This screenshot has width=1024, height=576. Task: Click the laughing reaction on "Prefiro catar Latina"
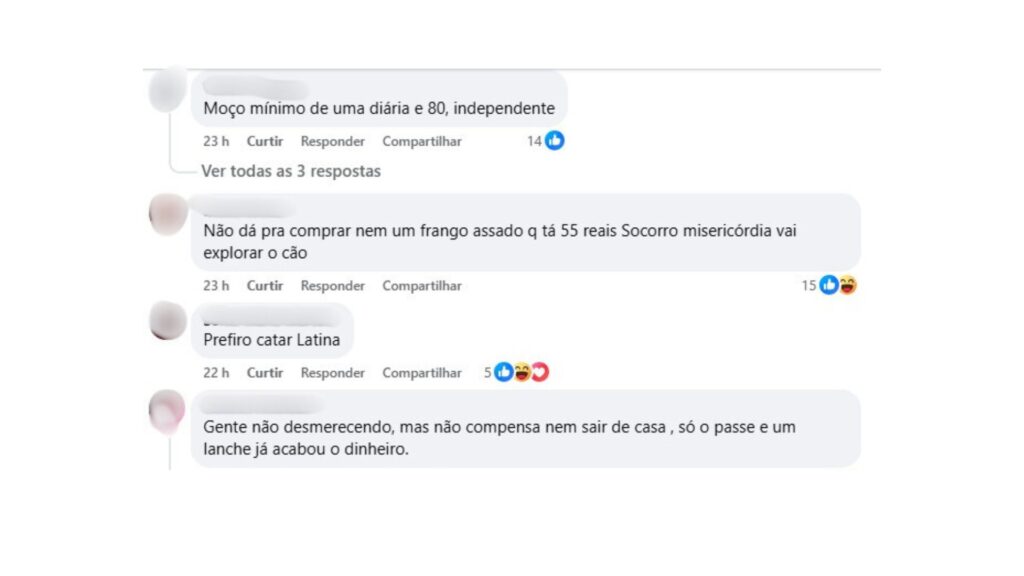[522, 372]
